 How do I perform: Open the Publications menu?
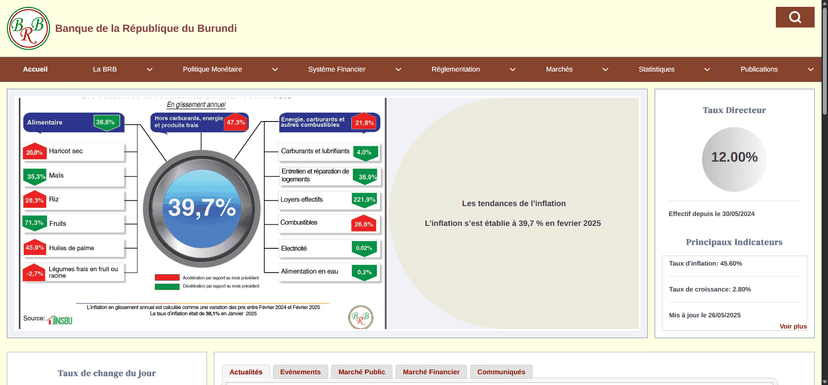[x=759, y=69]
